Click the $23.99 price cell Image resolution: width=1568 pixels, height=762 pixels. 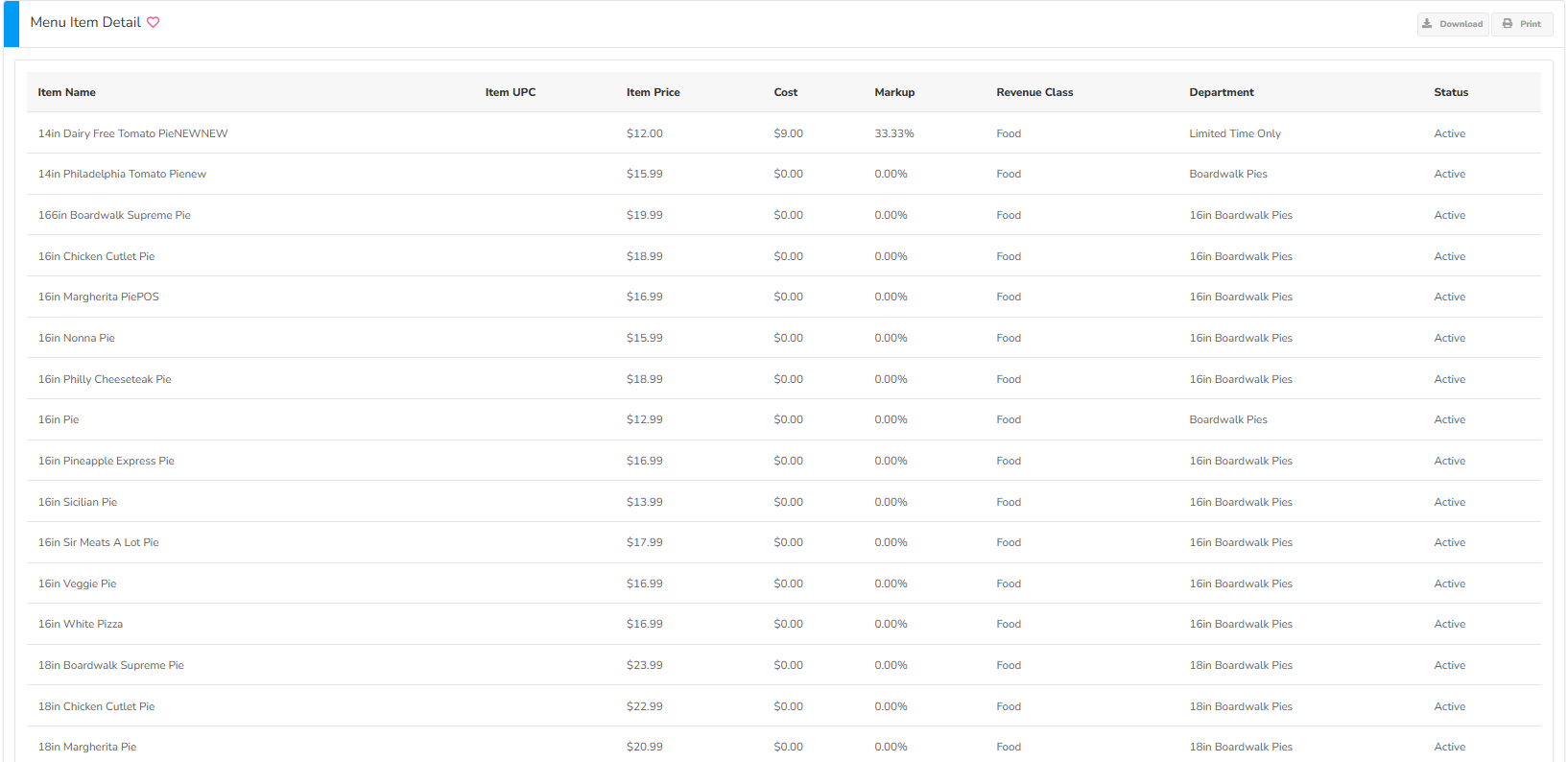click(644, 665)
